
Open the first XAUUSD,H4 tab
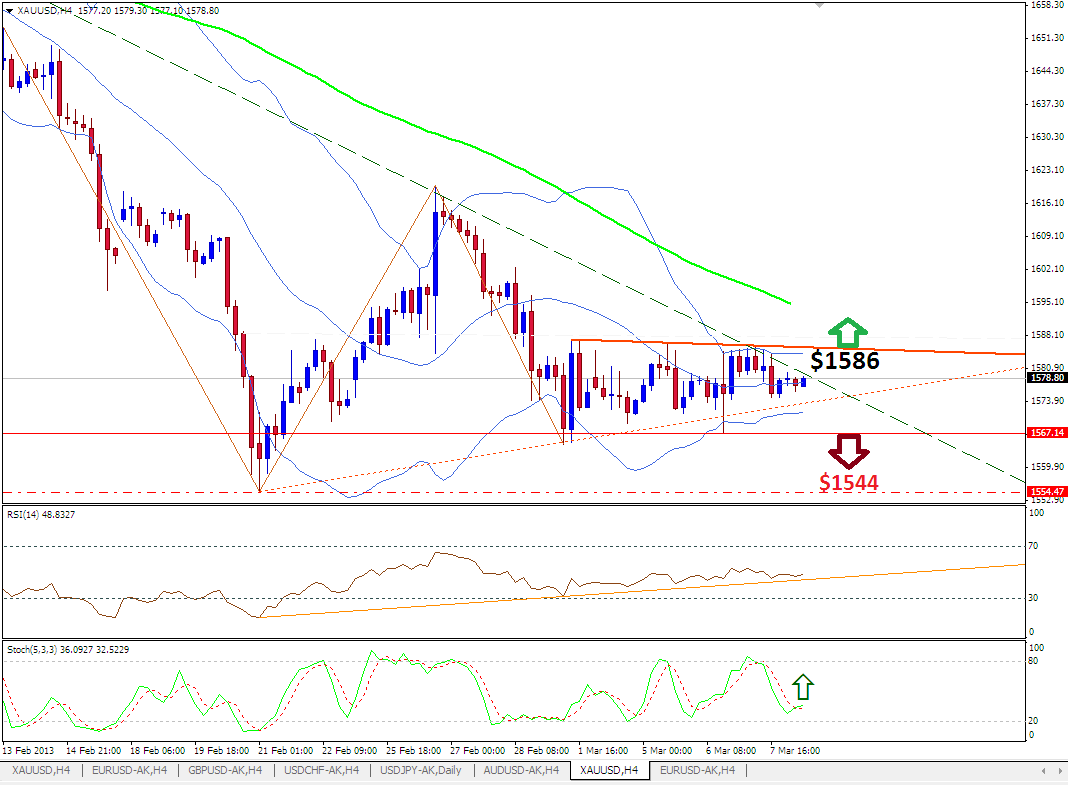[x=41, y=770]
